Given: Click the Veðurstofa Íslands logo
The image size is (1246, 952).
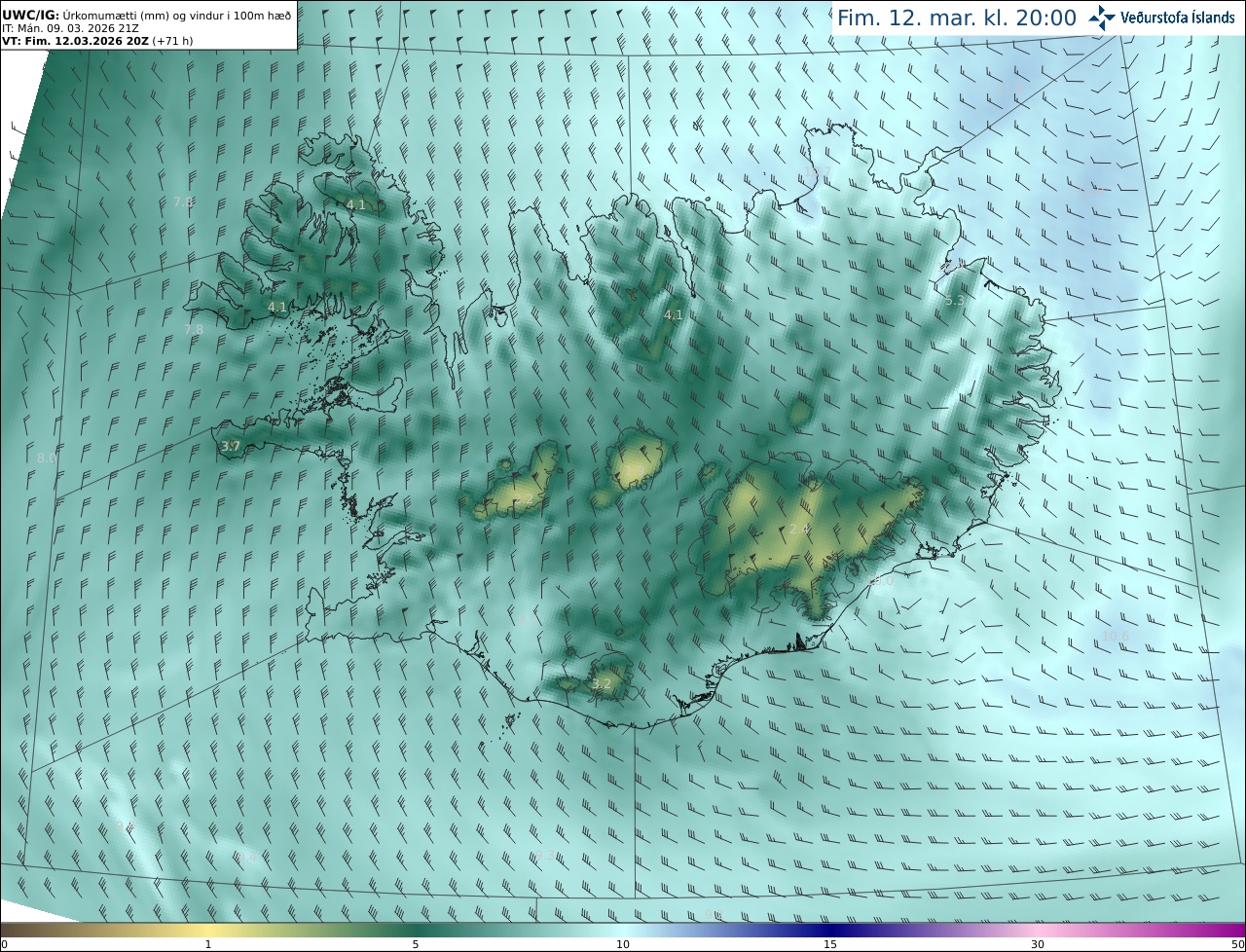Looking at the screenshot, I should (x=1161, y=18).
